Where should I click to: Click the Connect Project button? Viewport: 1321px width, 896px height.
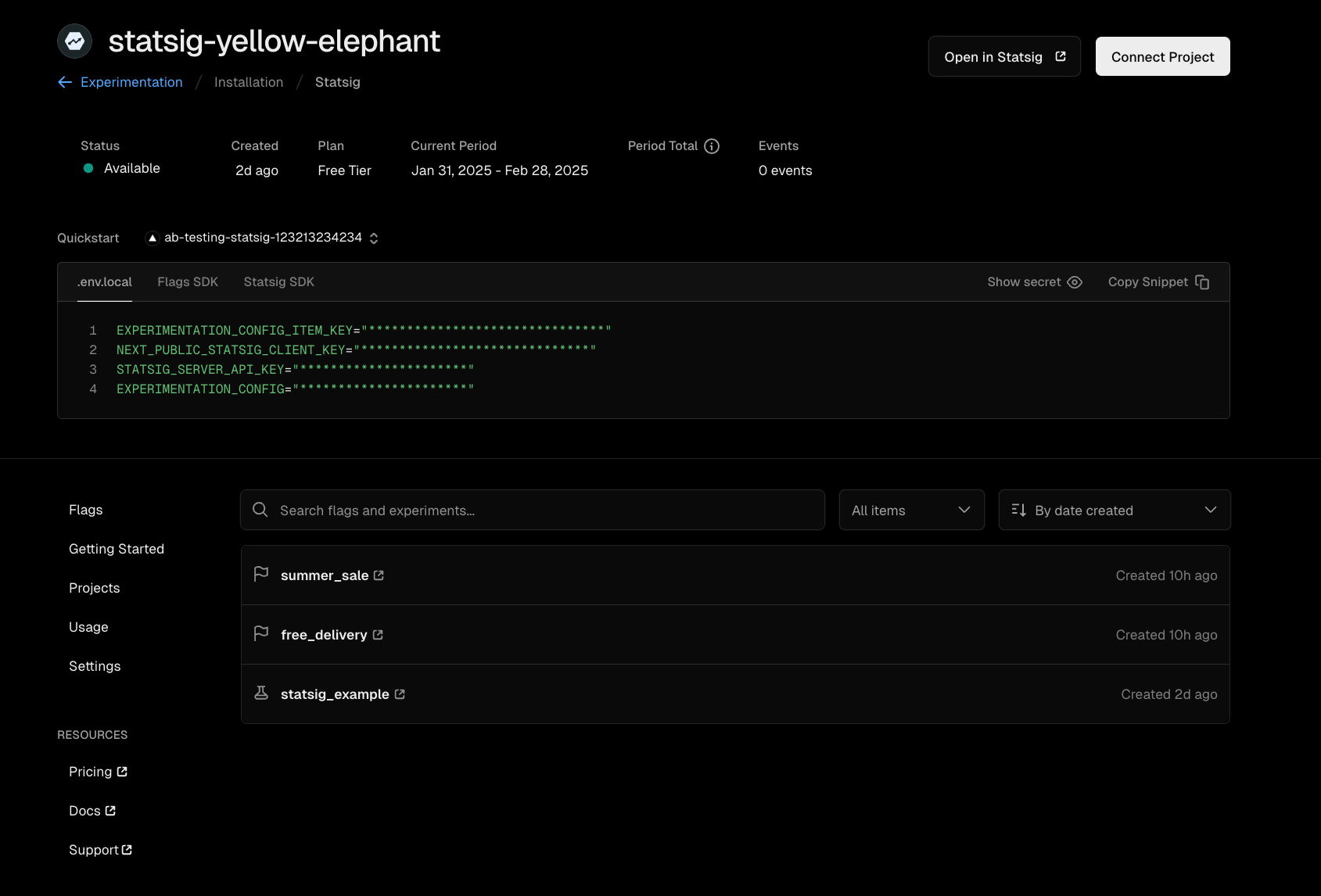(x=1162, y=56)
